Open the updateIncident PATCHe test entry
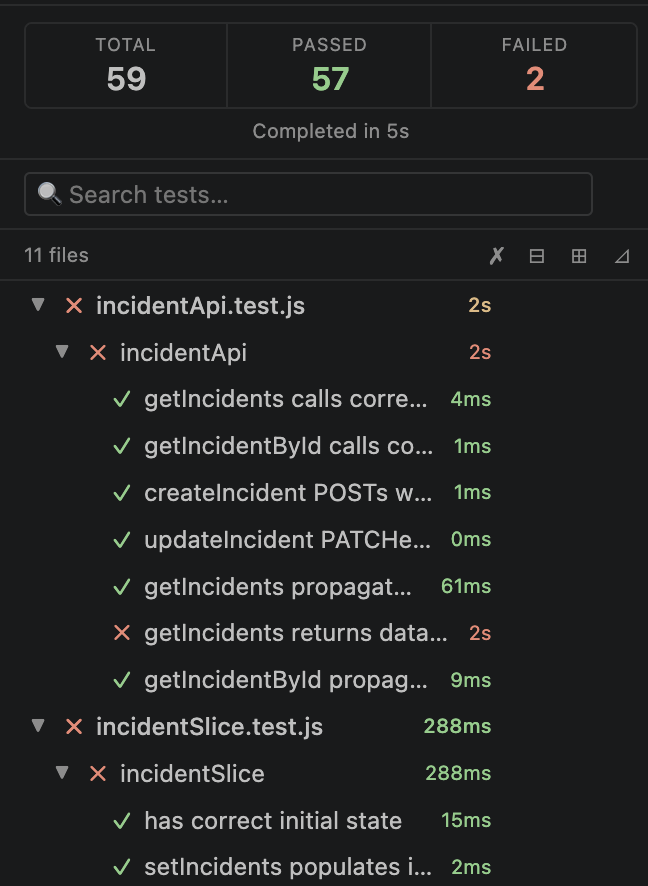648x886 pixels. (x=287, y=539)
